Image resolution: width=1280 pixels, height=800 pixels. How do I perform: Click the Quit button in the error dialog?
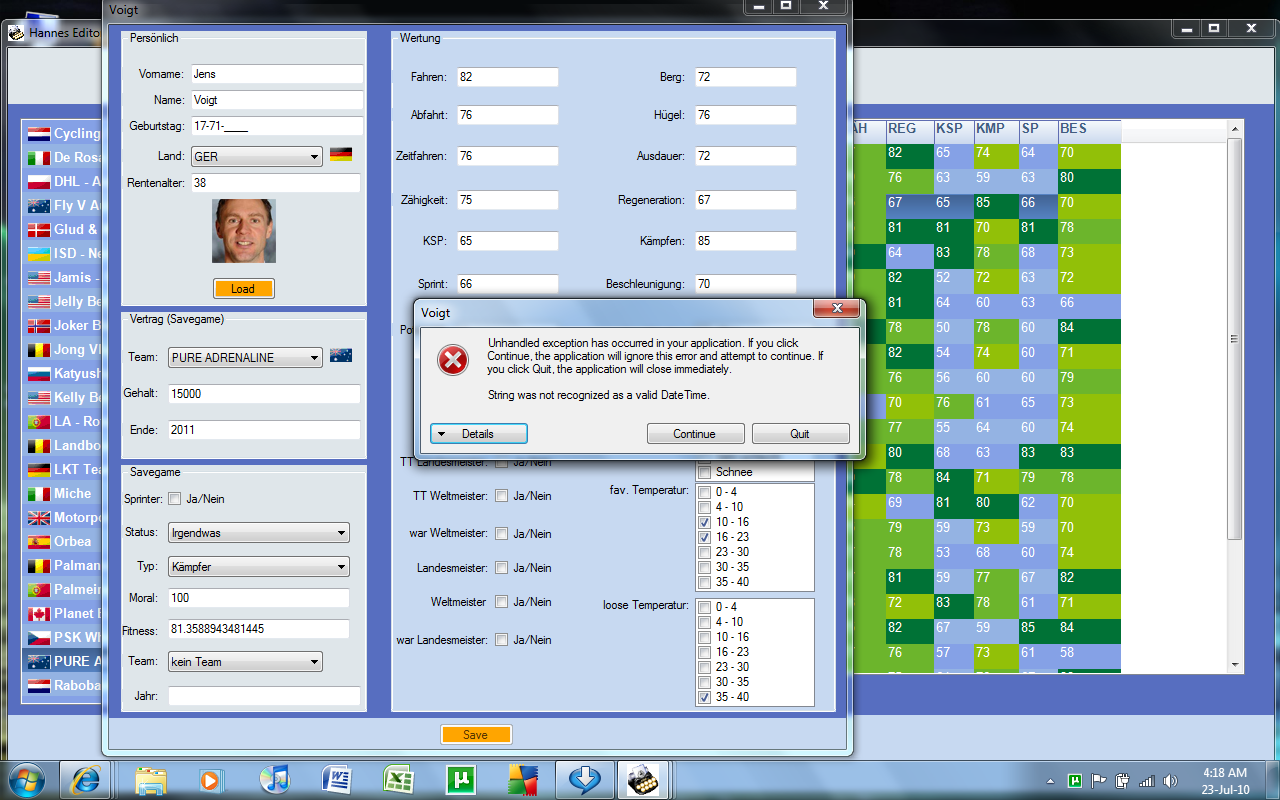(x=800, y=434)
